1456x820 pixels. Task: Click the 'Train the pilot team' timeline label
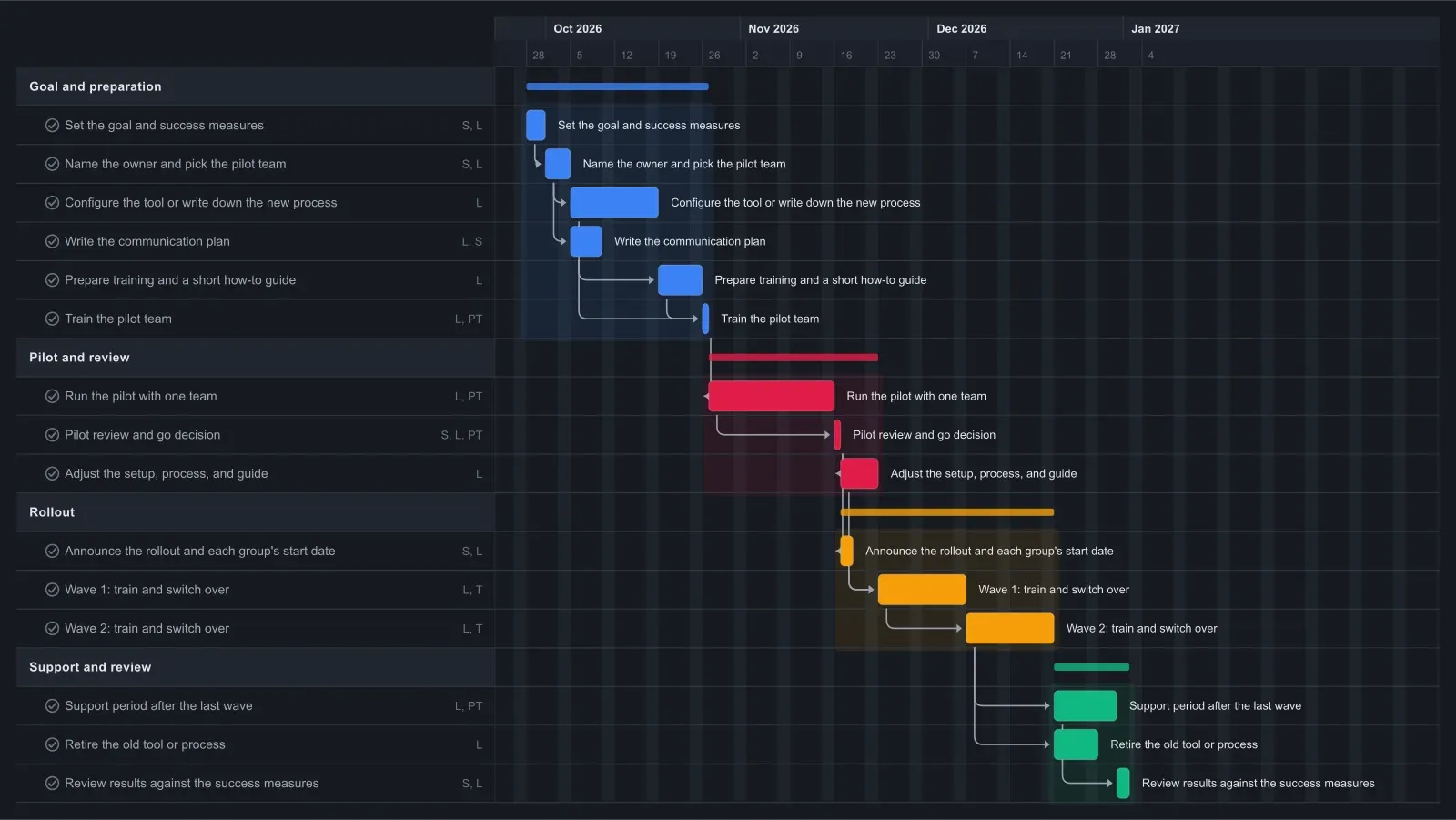pos(770,319)
